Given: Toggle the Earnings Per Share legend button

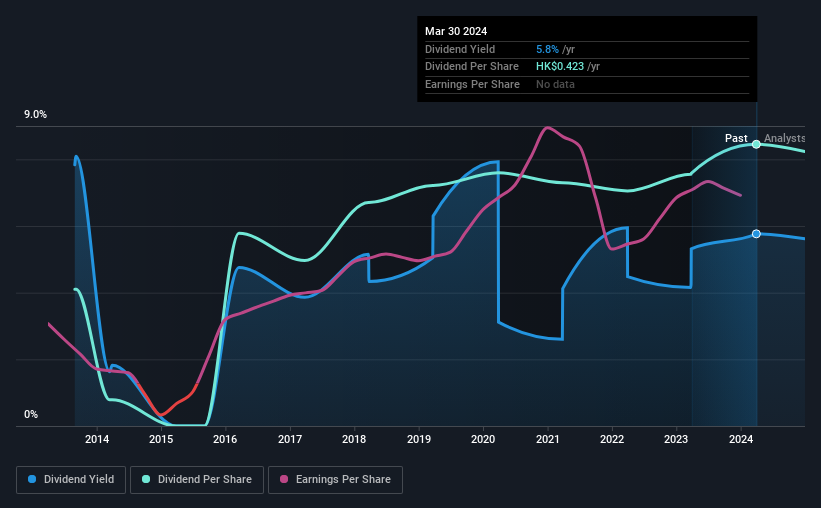Looking at the screenshot, I should pyautogui.click(x=335, y=480).
